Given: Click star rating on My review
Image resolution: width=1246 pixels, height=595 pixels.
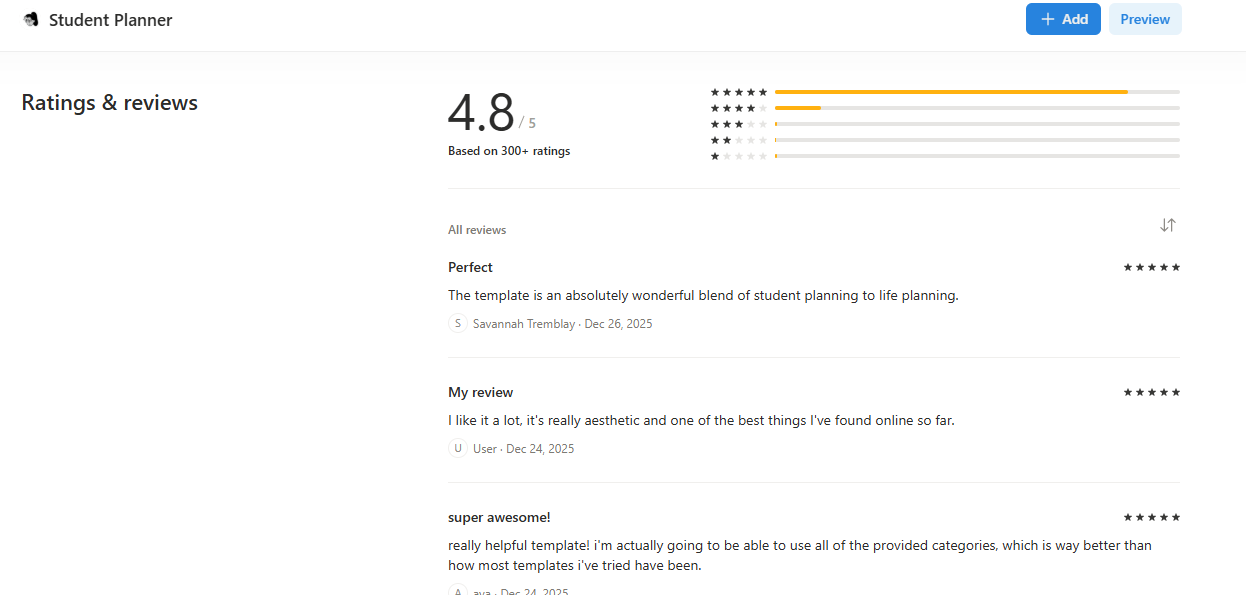Looking at the screenshot, I should click(x=1151, y=392).
